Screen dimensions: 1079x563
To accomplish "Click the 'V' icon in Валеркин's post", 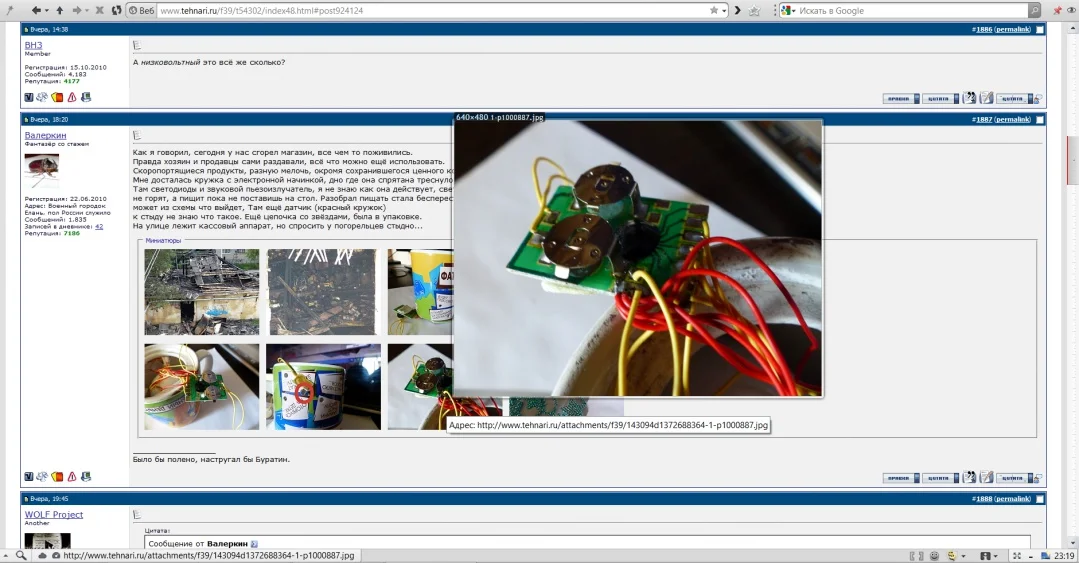I will pyautogui.click(x=29, y=476).
